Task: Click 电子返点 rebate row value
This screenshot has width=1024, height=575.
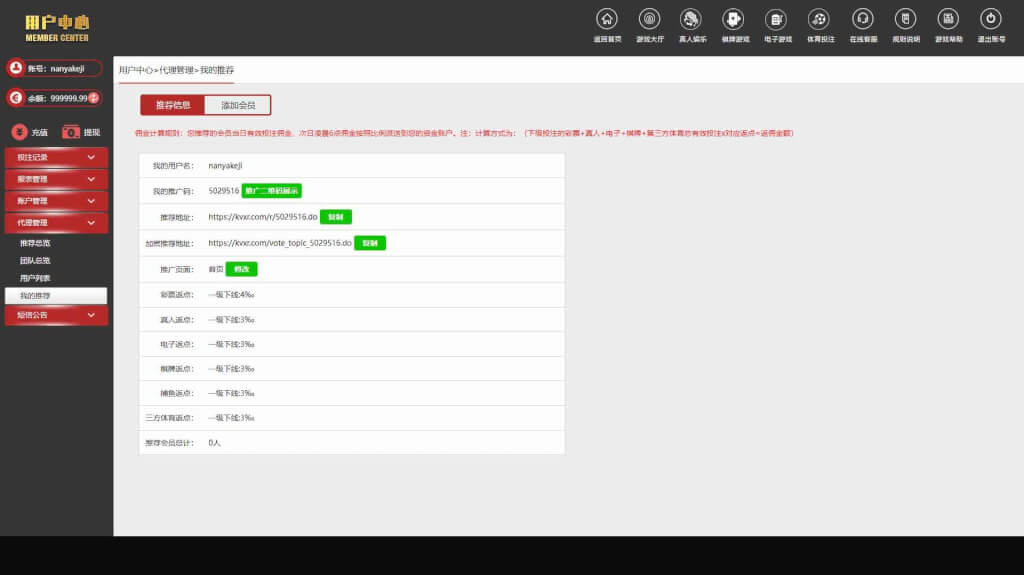Action: (x=231, y=344)
